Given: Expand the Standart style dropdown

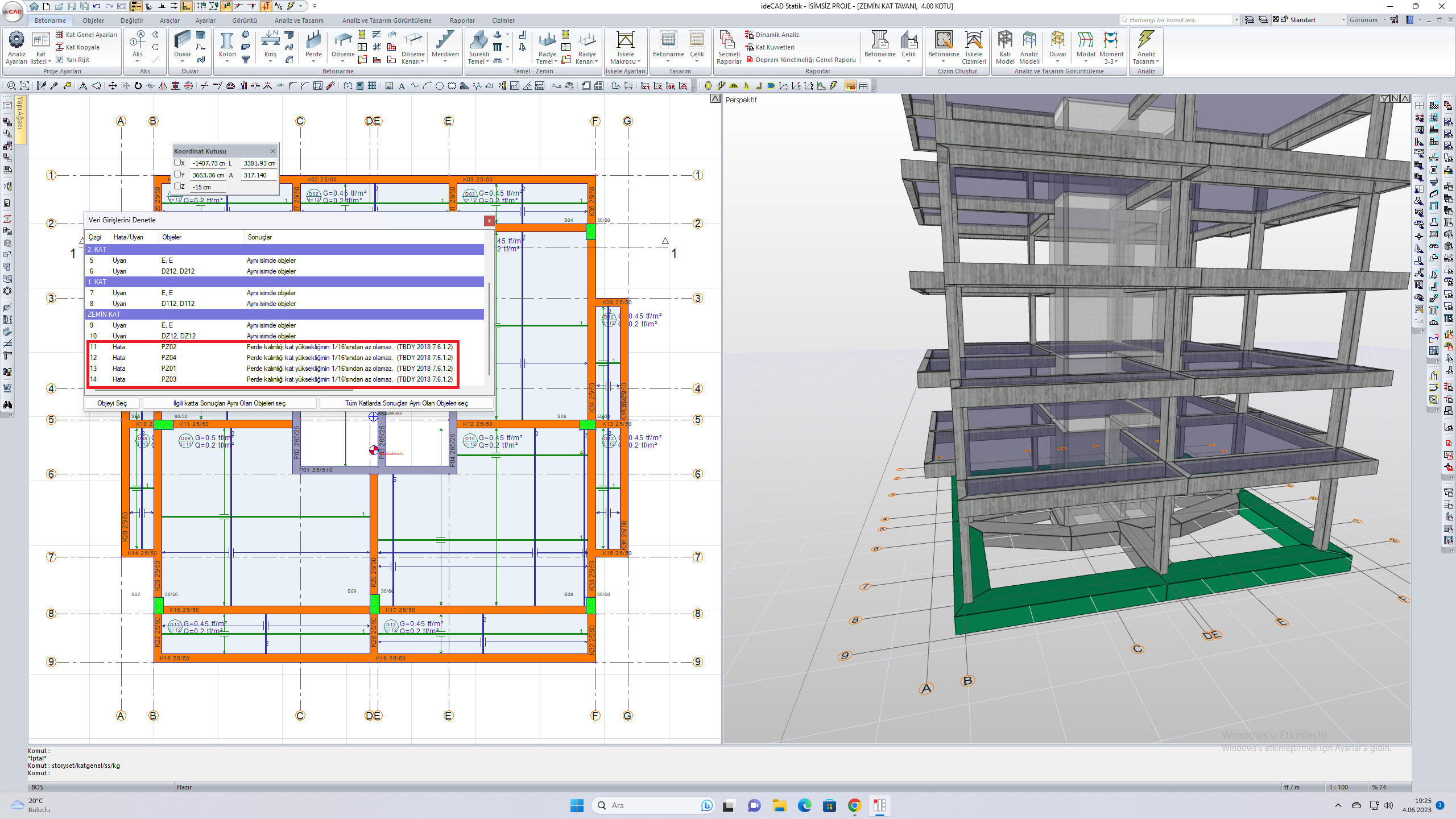Looking at the screenshot, I should [1343, 20].
